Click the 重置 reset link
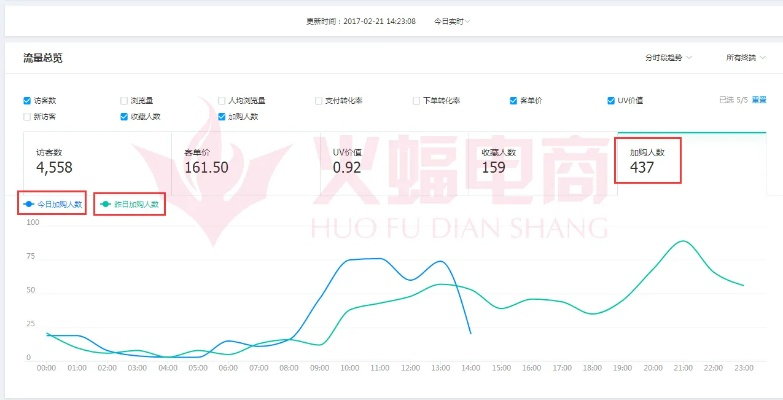This screenshot has height=400, width=783. 759,100
